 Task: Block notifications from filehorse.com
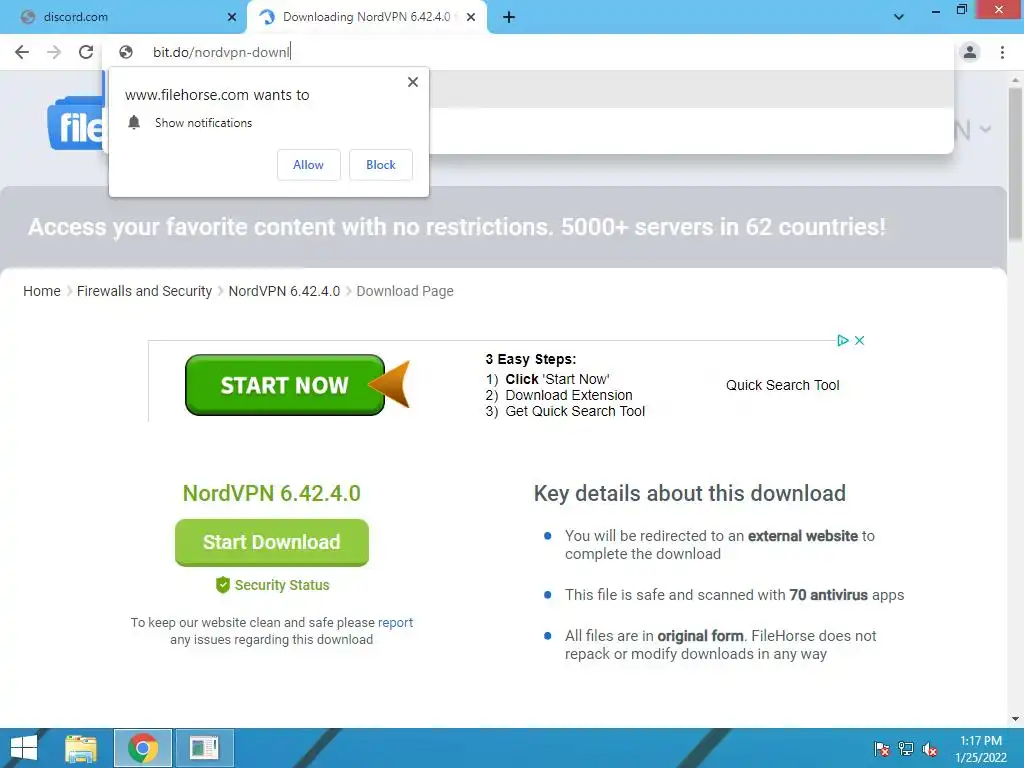coord(381,165)
